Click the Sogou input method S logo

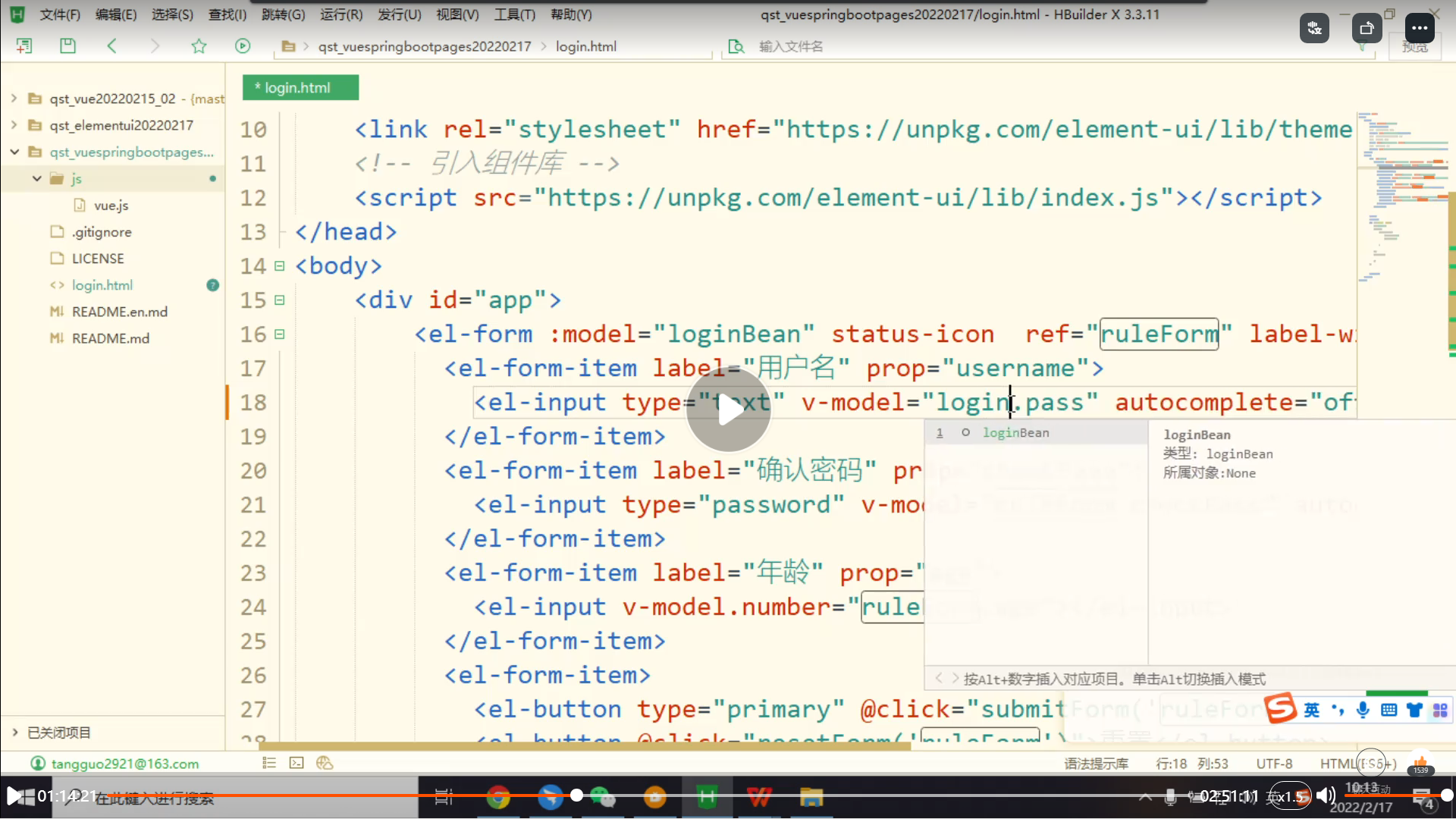[1280, 708]
